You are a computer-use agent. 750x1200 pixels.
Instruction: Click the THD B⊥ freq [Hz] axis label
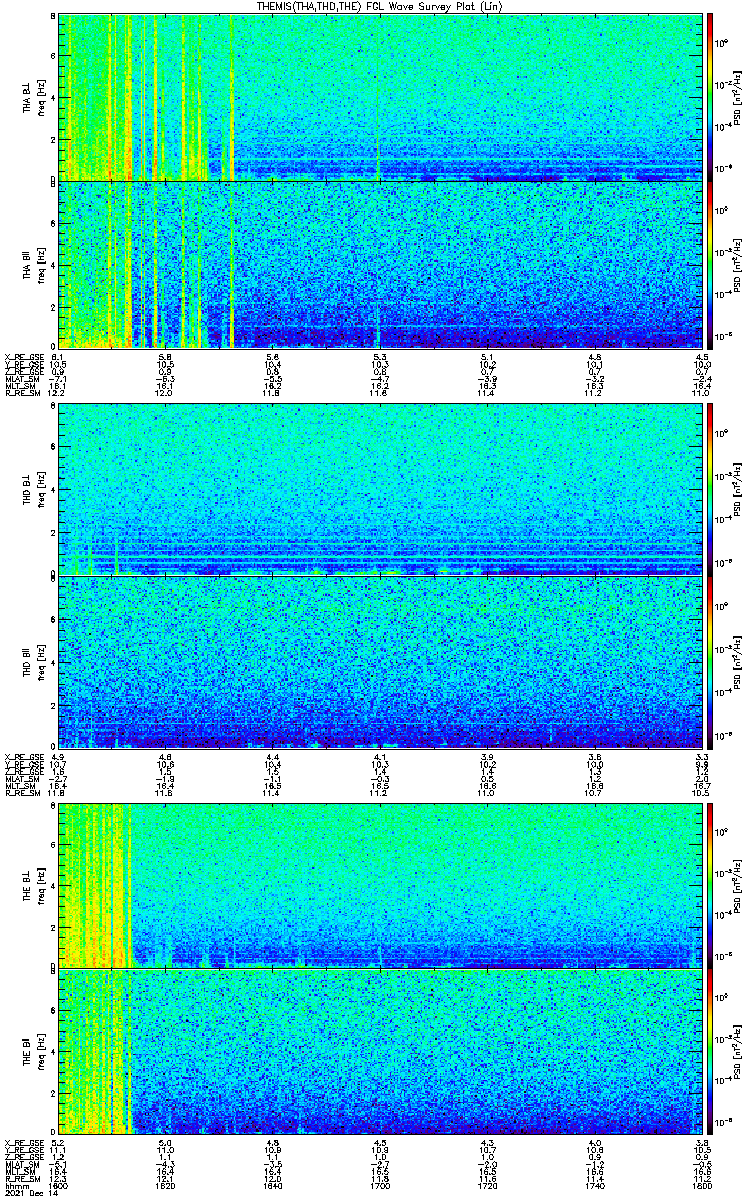click(41, 489)
